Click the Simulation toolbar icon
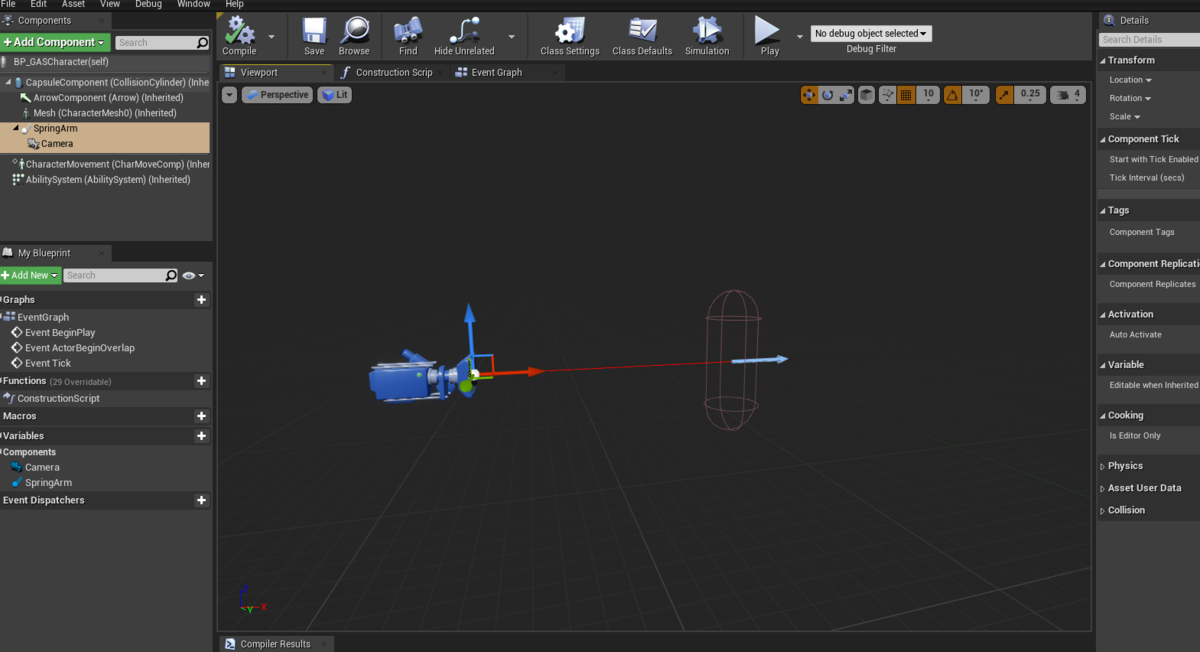The width and height of the screenshot is (1200, 652). (x=707, y=30)
